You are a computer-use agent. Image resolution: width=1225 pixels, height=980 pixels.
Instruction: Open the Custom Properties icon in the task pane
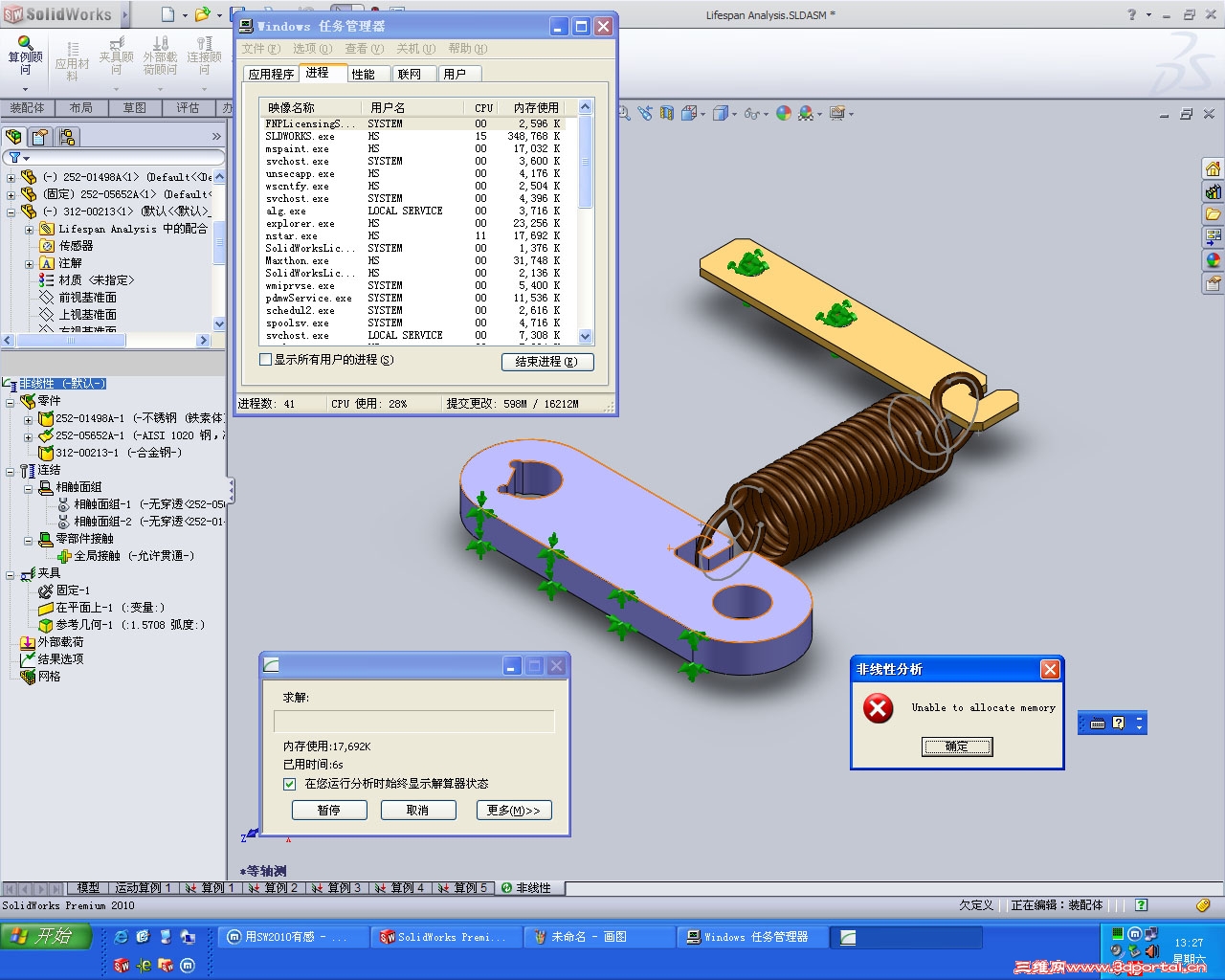click(x=1213, y=282)
